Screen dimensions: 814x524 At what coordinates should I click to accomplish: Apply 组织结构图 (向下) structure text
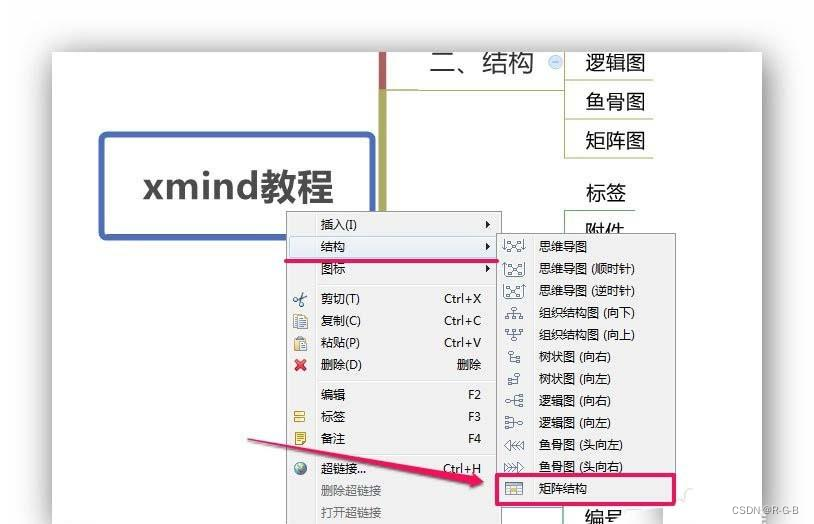pyautogui.click(x=587, y=313)
